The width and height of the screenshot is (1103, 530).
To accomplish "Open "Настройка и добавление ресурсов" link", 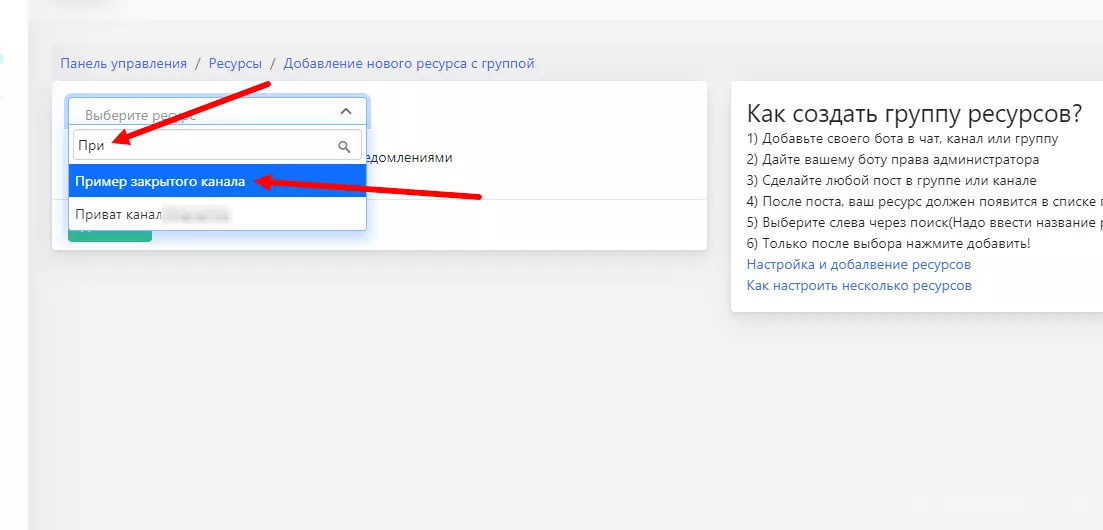I will point(859,265).
